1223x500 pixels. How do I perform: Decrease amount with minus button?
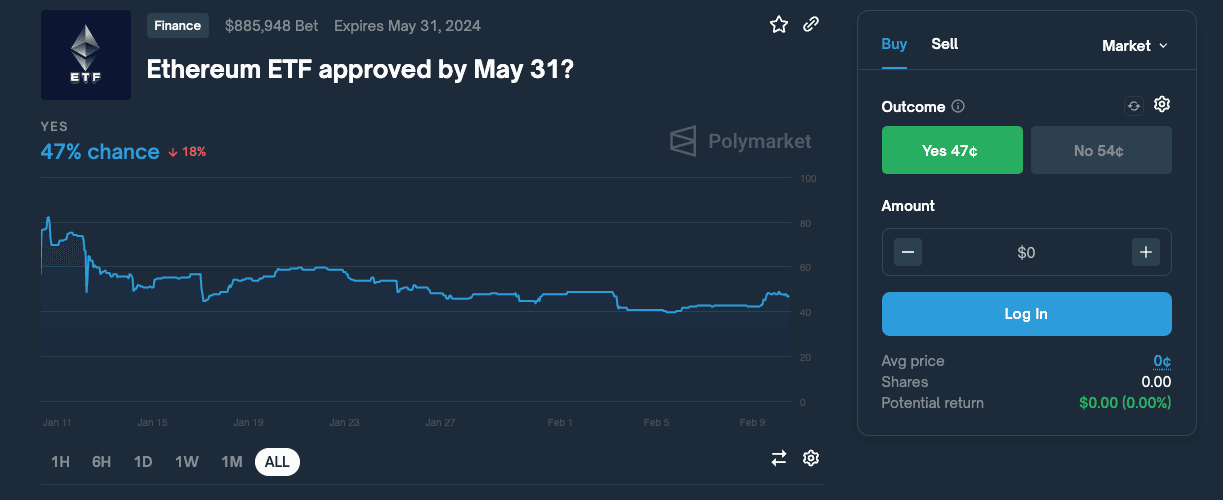(908, 252)
